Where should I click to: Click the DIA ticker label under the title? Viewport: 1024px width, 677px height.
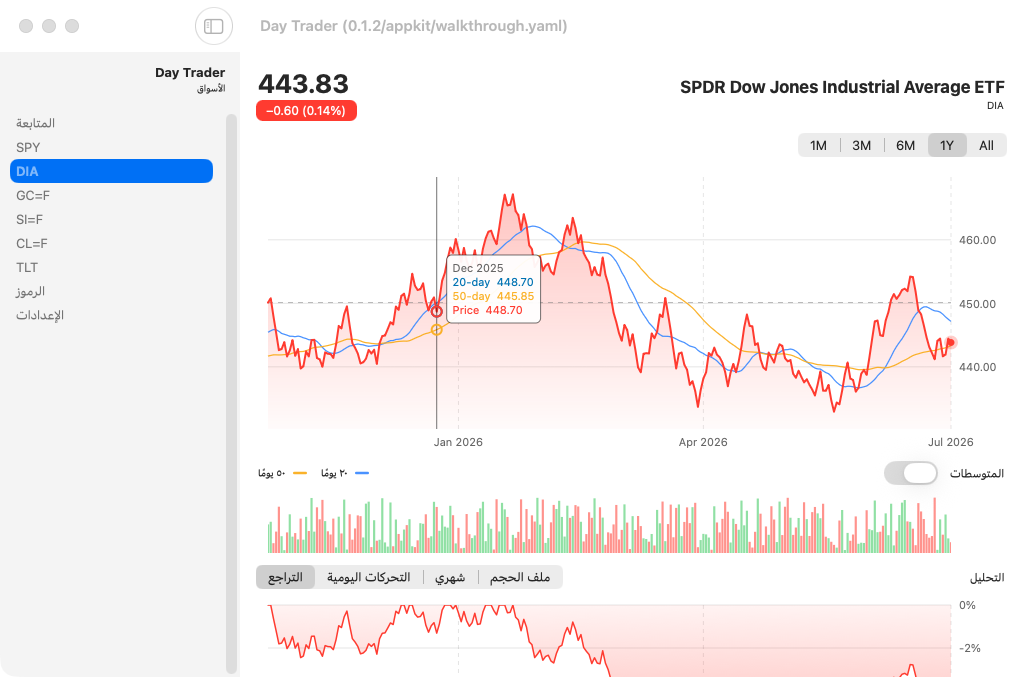tap(995, 106)
